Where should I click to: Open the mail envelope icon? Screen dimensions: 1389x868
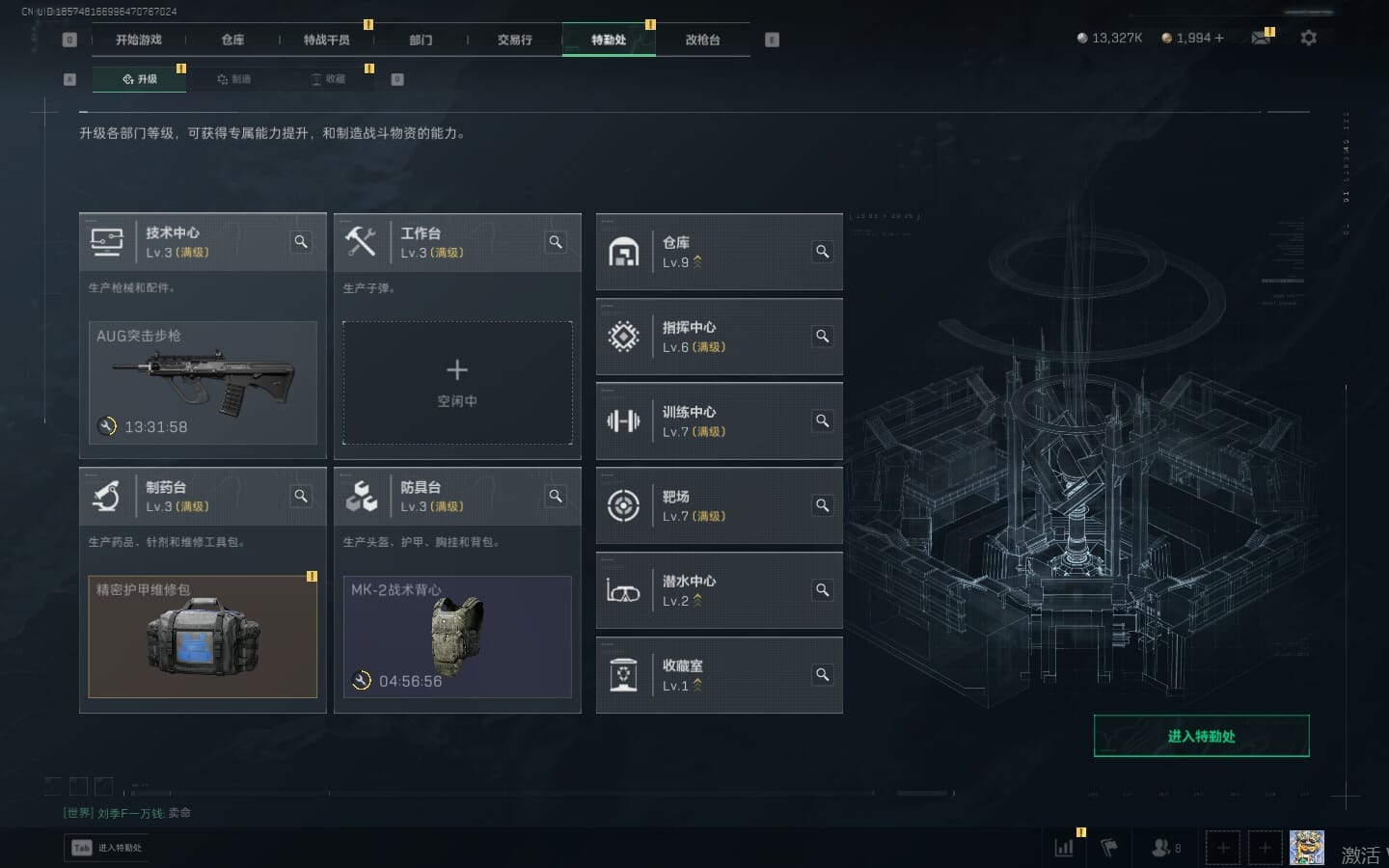point(1261,38)
